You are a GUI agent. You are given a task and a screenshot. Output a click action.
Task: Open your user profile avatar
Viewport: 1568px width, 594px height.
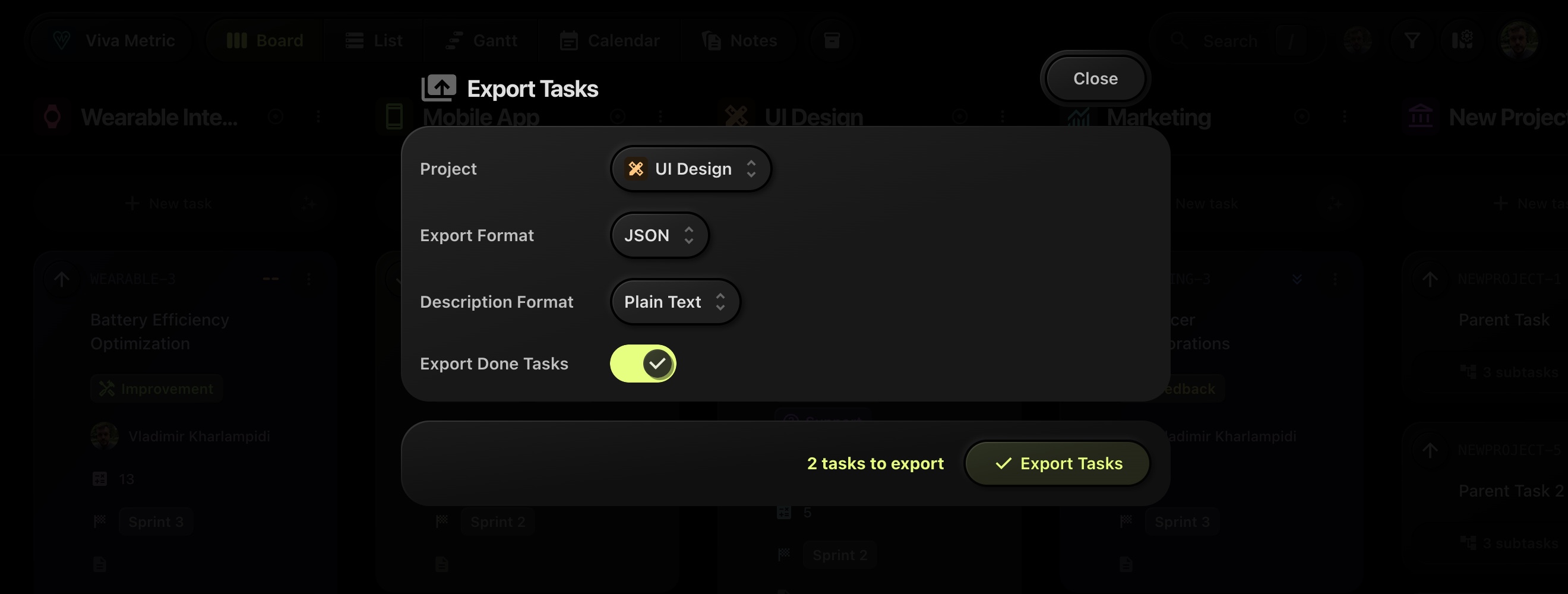coord(1519,40)
